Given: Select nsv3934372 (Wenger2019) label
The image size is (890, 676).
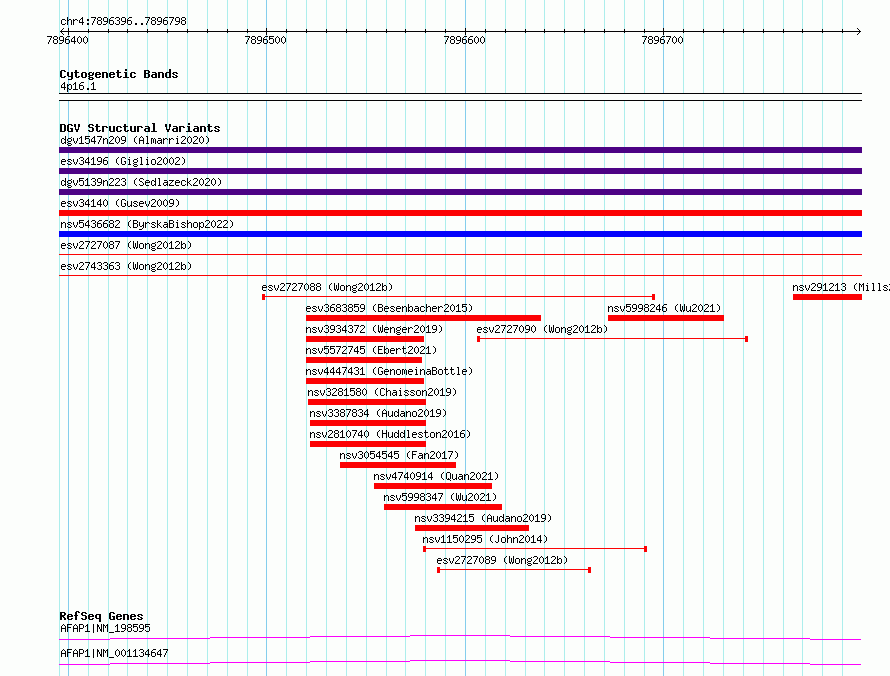Looking at the screenshot, I should (374, 329).
